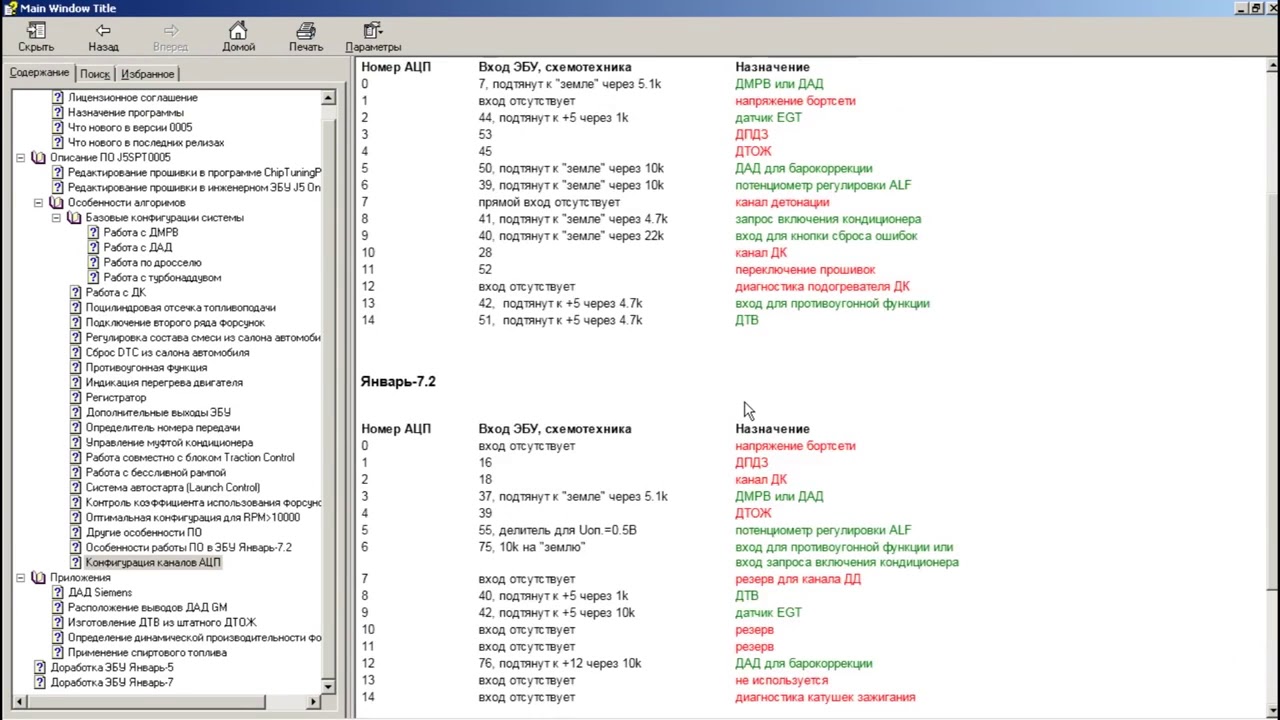Screen dimensions: 1280x720
Task: Click the contents tree scroll-right arrow
Action: (313, 702)
